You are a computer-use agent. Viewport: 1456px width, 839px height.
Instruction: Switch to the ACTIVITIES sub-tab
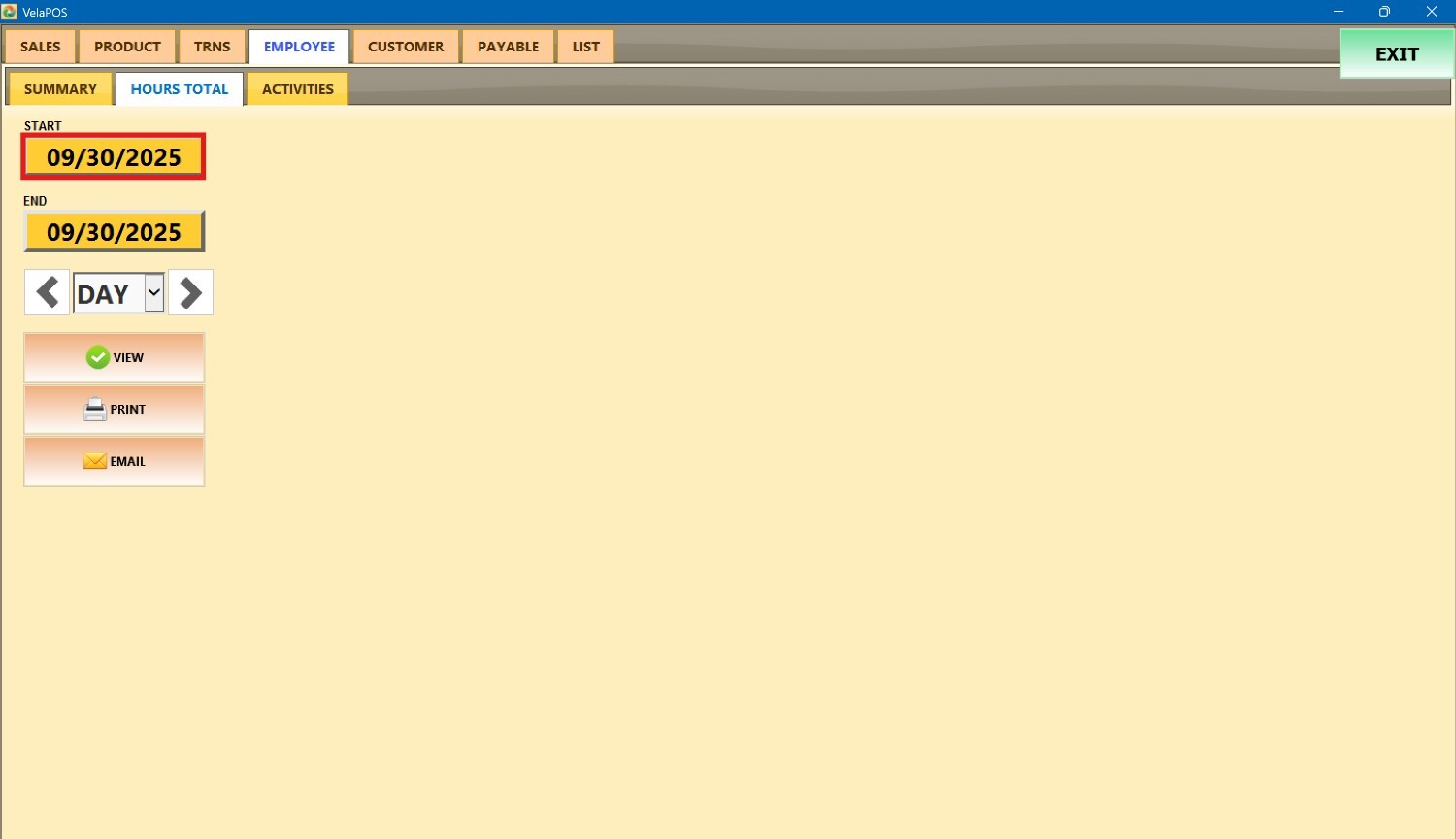pyautogui.click(x=297, y=89)
